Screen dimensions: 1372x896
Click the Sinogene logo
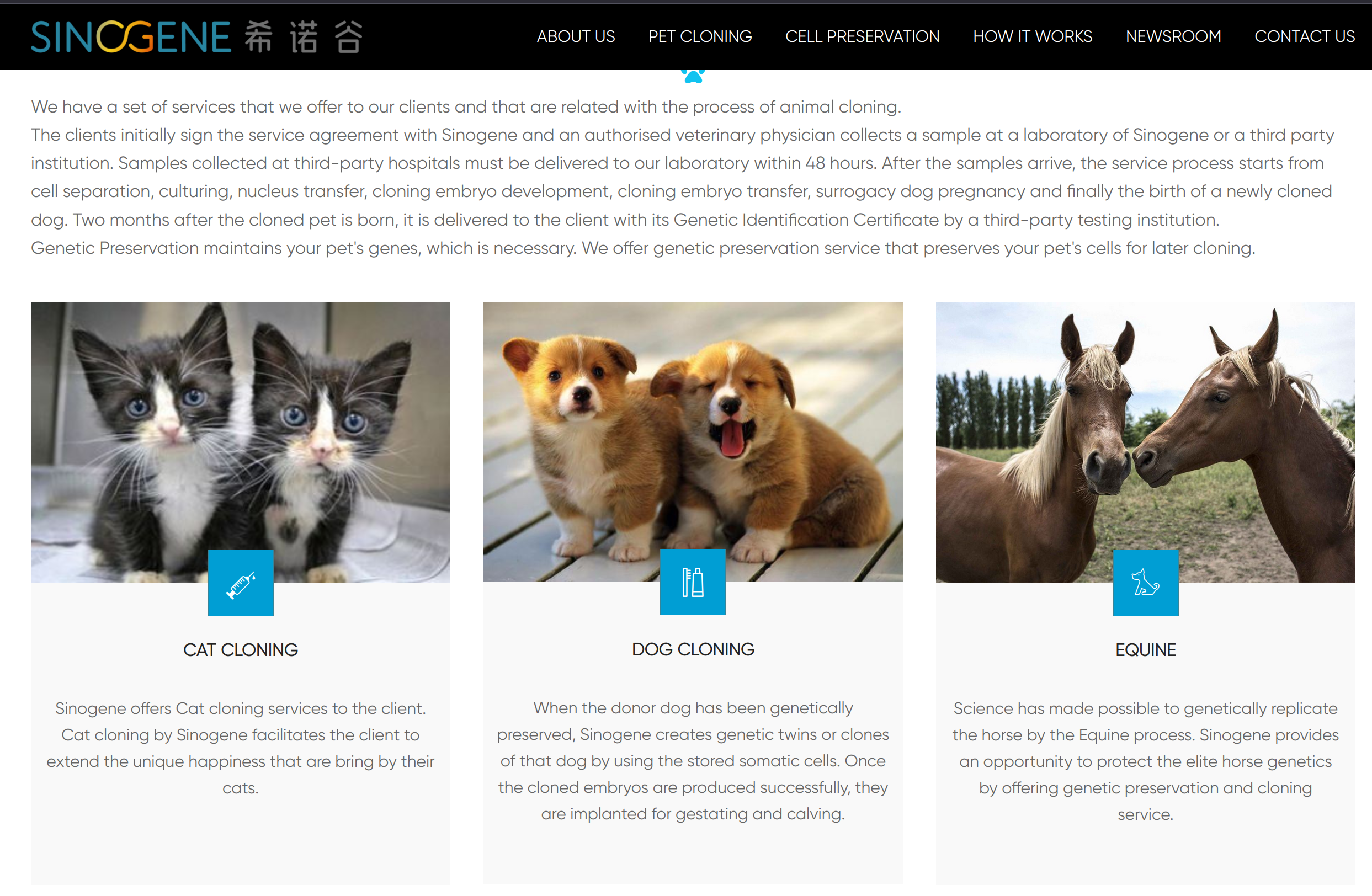[x=131, y=36]
